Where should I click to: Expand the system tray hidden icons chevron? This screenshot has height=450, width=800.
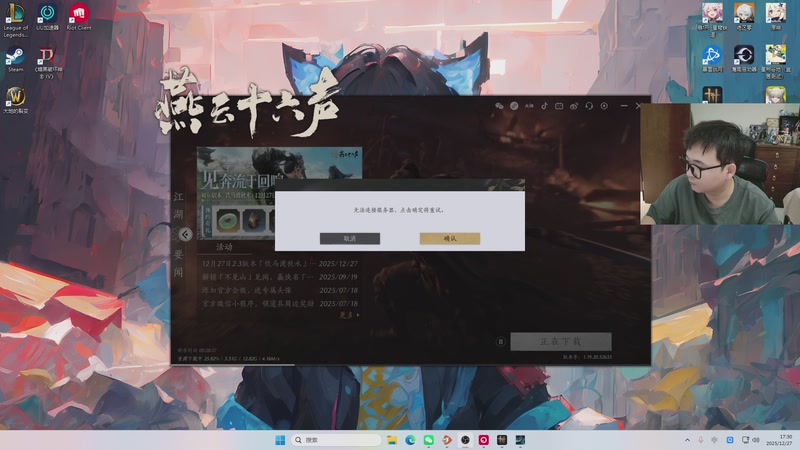pyautogui.click(x=687, y=440)
